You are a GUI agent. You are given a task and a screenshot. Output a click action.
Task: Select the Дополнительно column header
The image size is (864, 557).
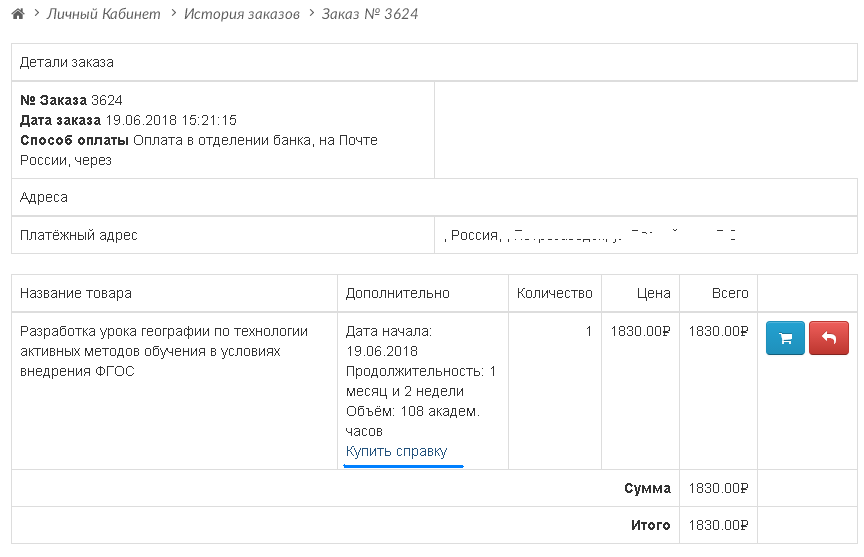point(398,293)
